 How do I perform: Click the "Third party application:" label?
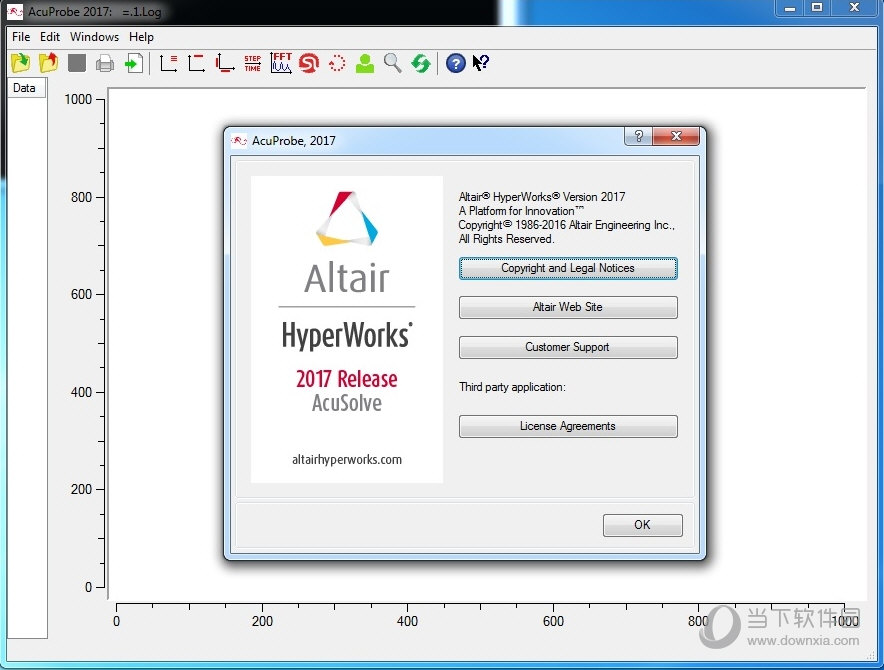512,387
